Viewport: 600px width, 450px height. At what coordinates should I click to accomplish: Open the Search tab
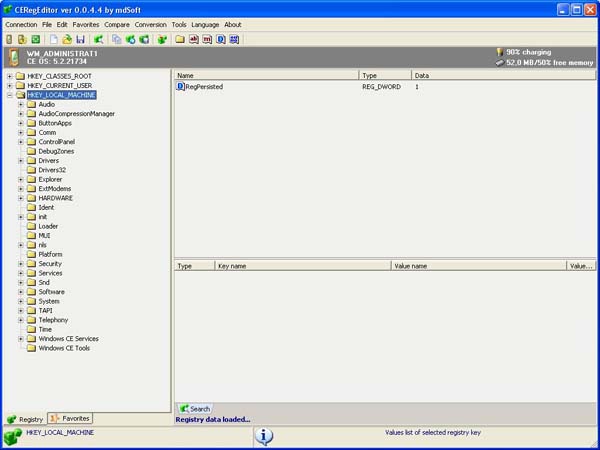point(194,408)
